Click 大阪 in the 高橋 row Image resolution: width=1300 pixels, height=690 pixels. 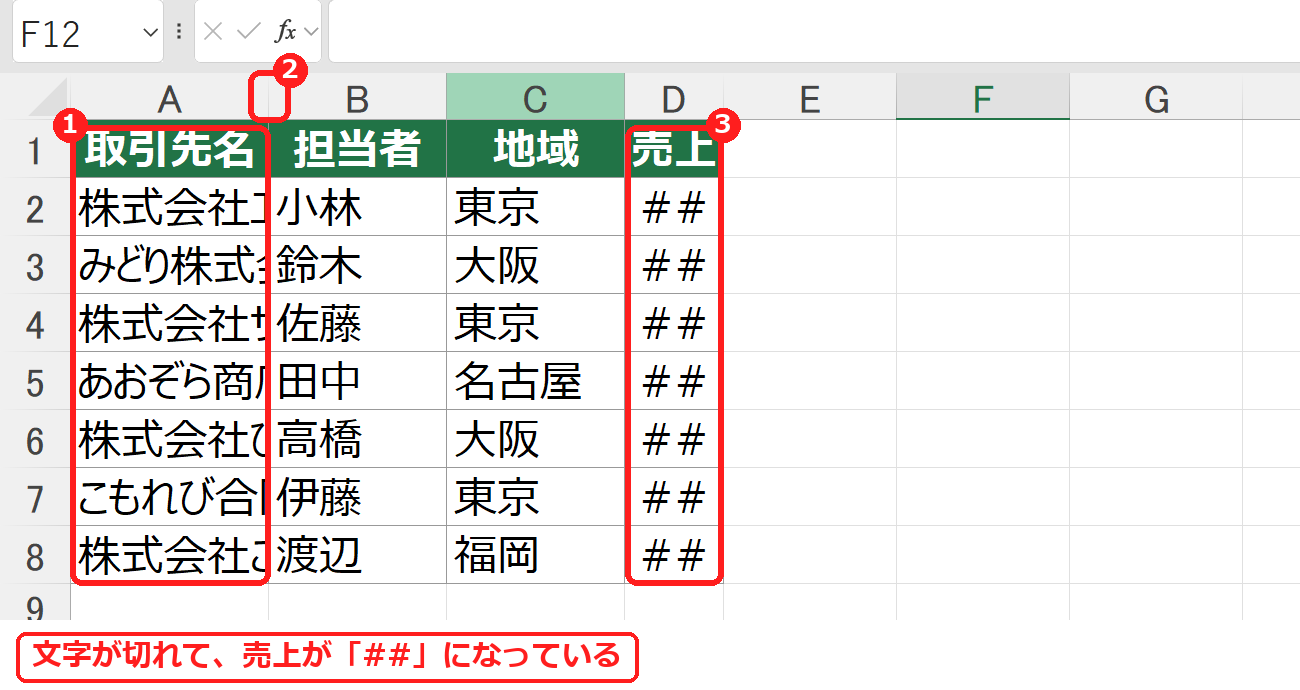pyautogui.click(x=536, y=439)
